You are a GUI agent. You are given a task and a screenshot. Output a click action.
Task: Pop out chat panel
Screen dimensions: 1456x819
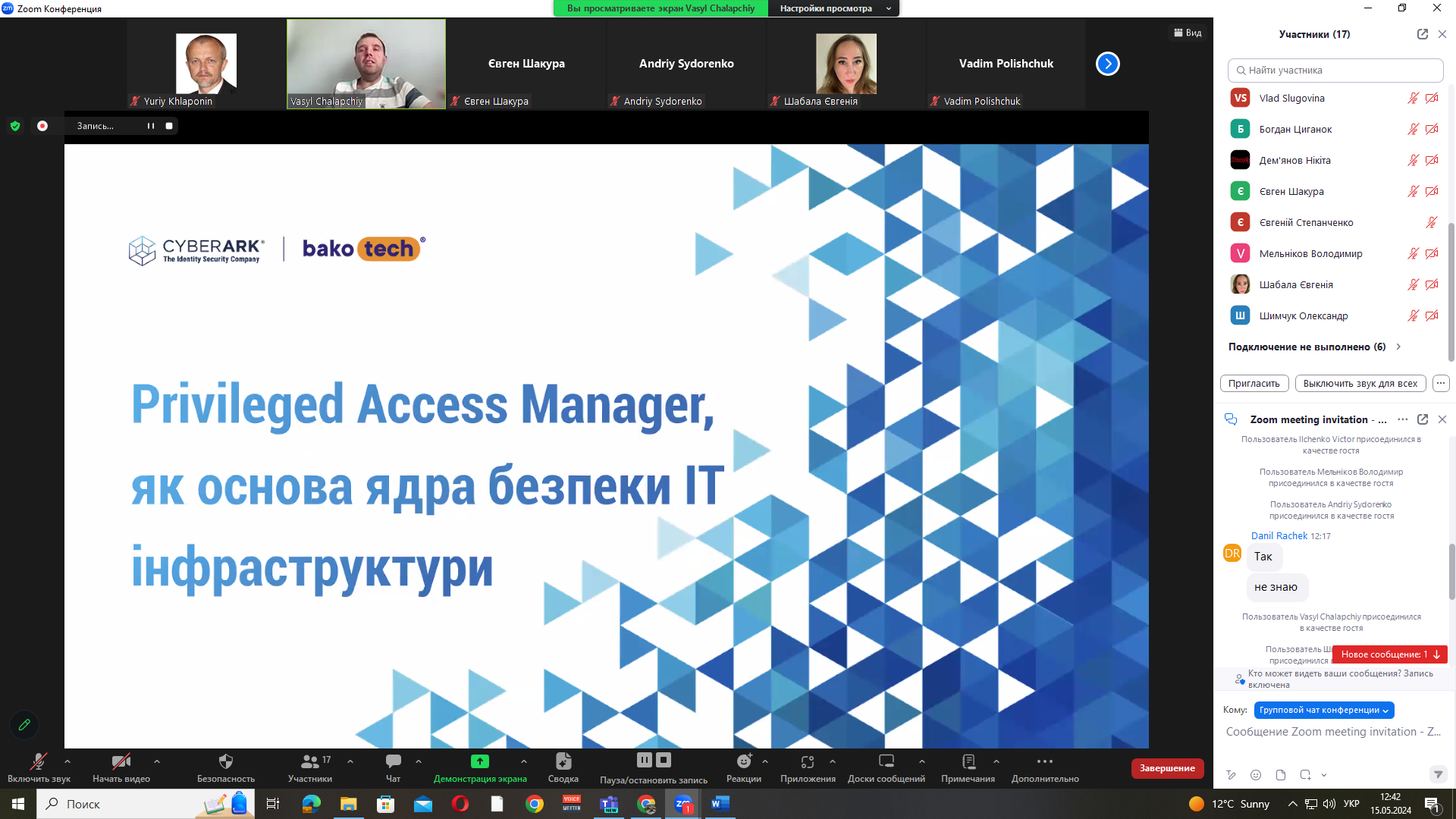pyautogui.click(x=1422, y=419)
